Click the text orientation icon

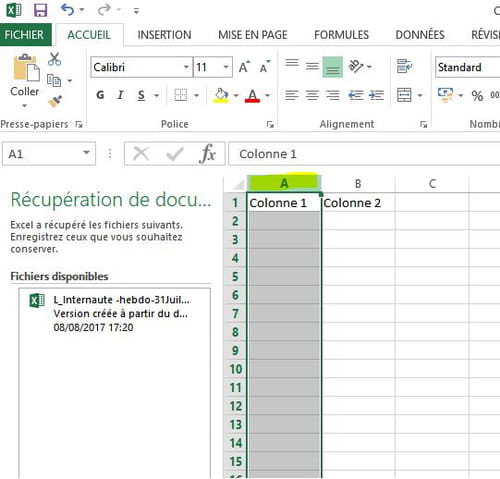356,66
